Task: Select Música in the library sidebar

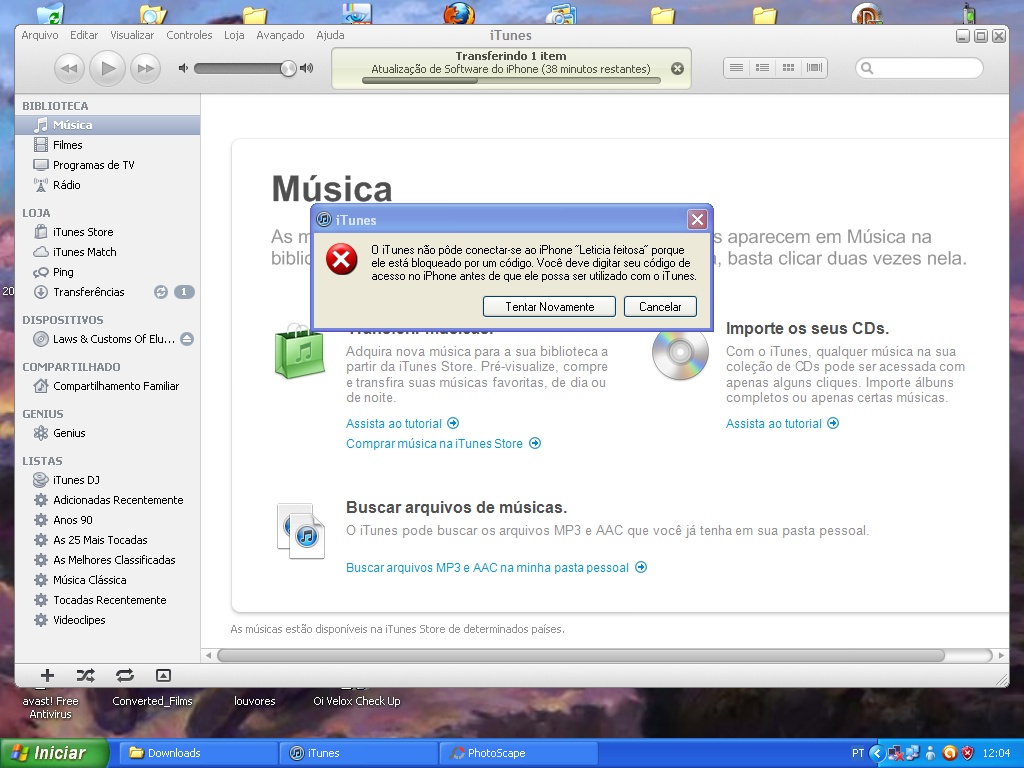Action: point(108,125)
